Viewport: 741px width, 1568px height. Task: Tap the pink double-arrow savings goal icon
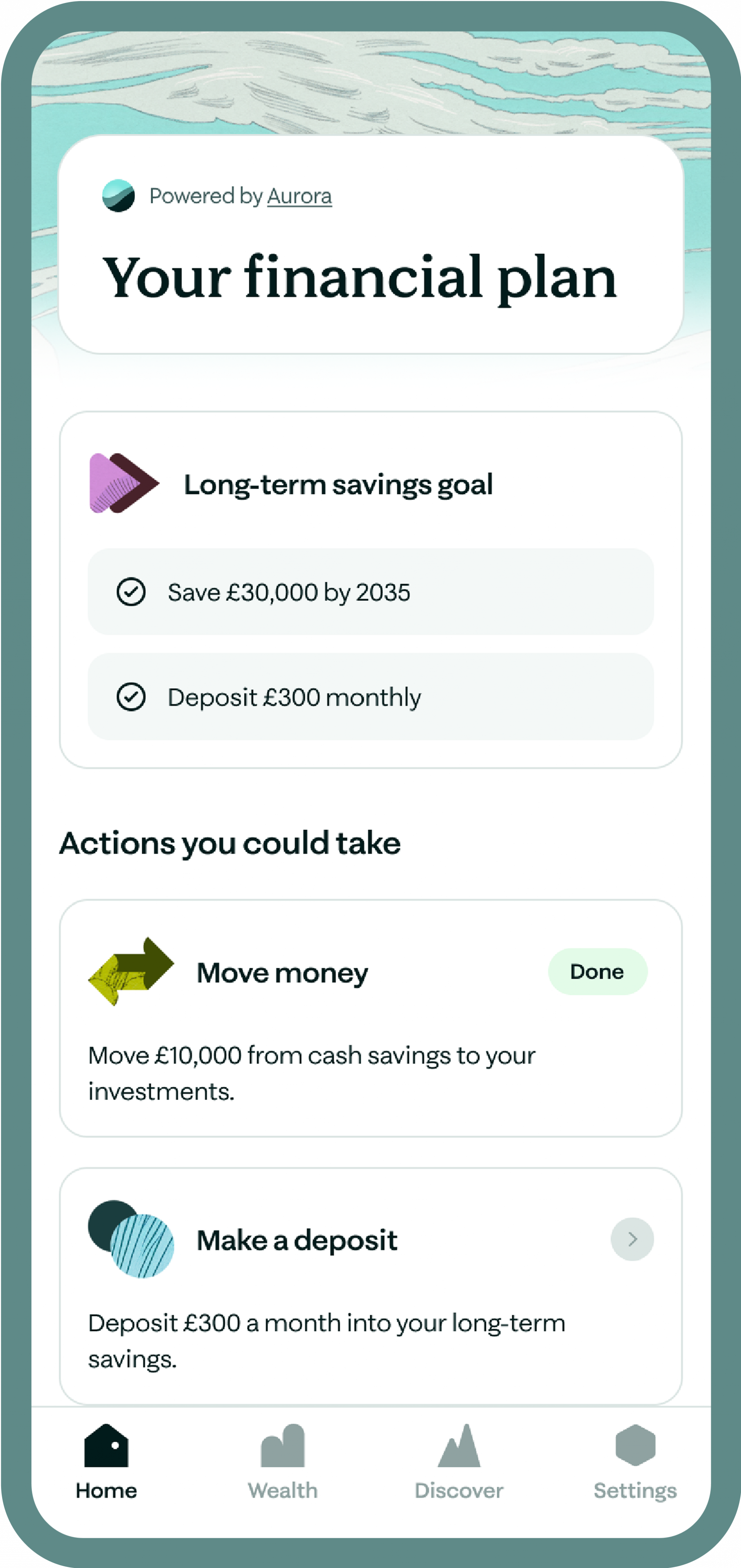124,483
